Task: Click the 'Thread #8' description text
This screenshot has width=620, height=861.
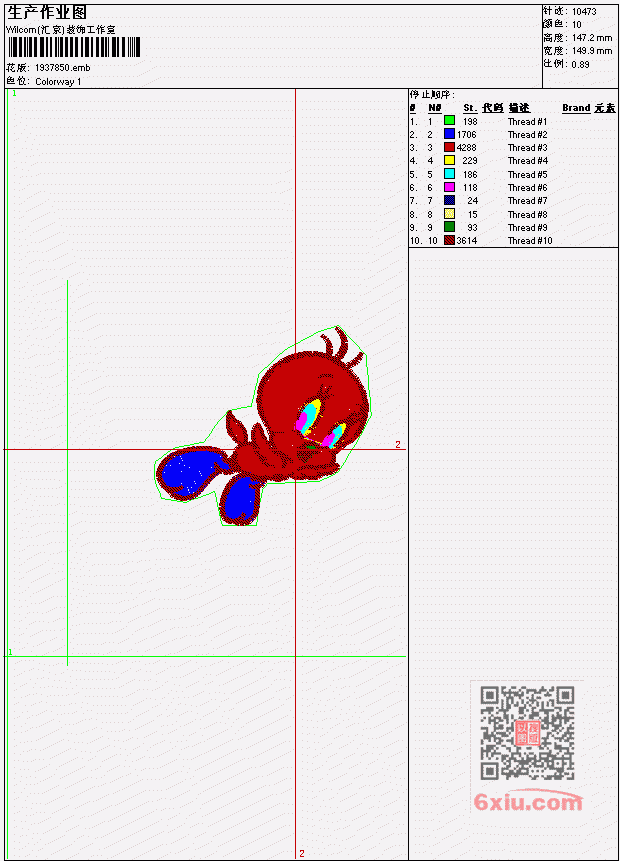Action: (x=527, y=215)
